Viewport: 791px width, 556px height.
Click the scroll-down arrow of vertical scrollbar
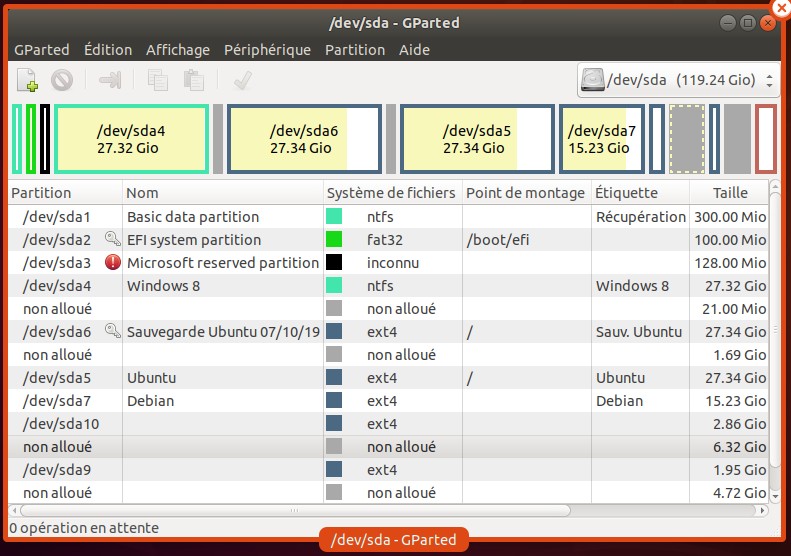click(775, 496)
